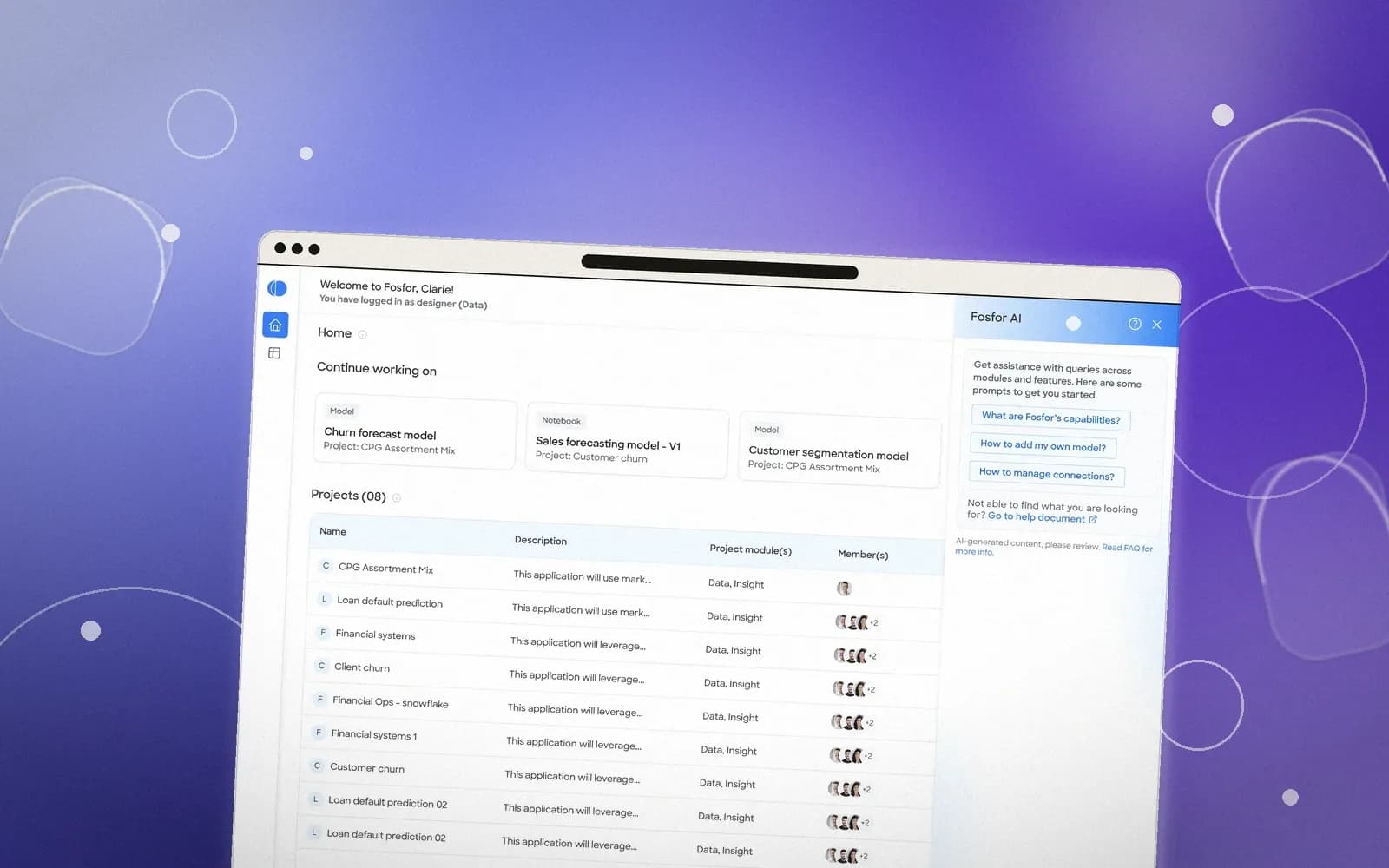Go to Home via the sidebar house icon
Image resolution: width=1389 pixels, height=868 pixels.
click(x=275, y=325)
